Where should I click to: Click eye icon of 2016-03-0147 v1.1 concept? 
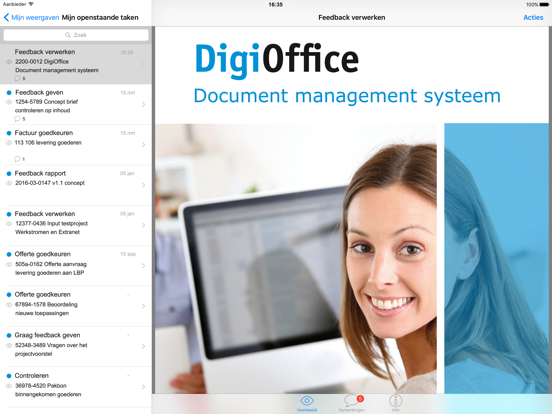9,183
